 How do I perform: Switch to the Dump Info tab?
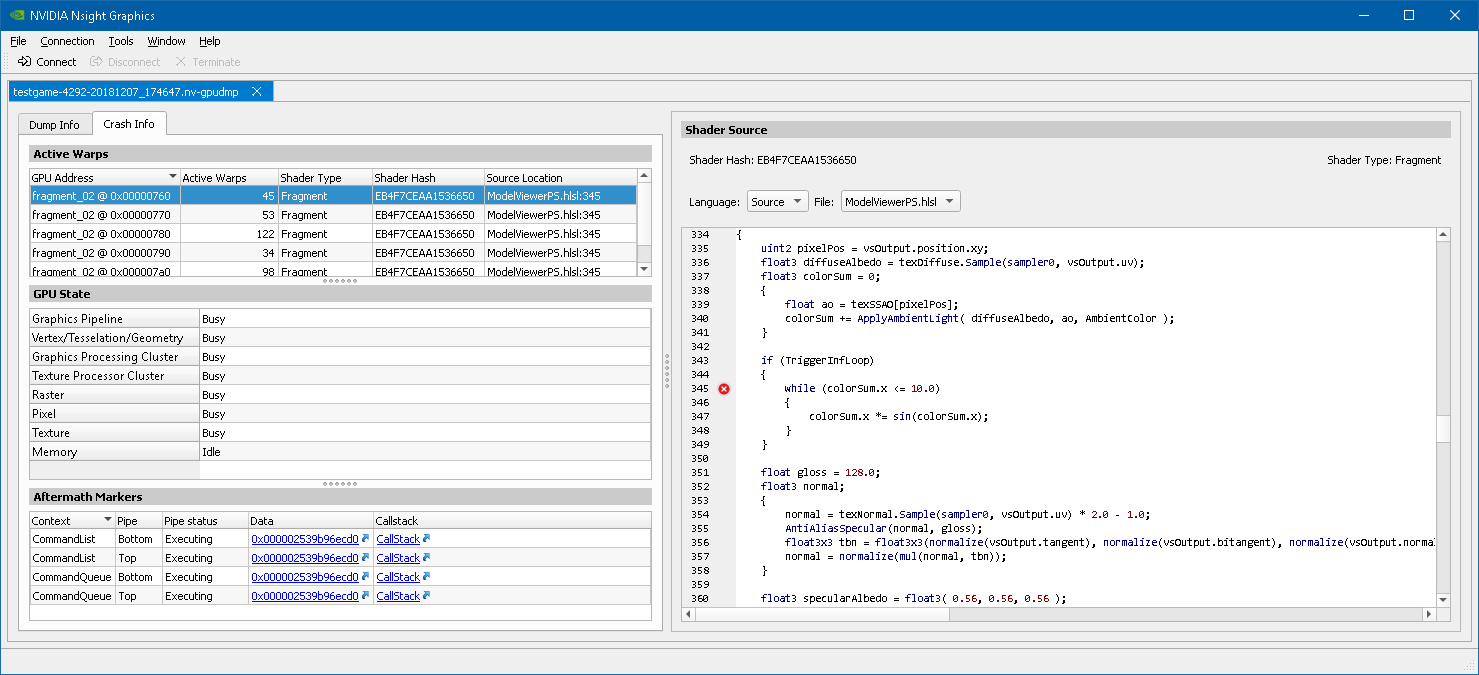pyautogui.click(x=55, y=125)
